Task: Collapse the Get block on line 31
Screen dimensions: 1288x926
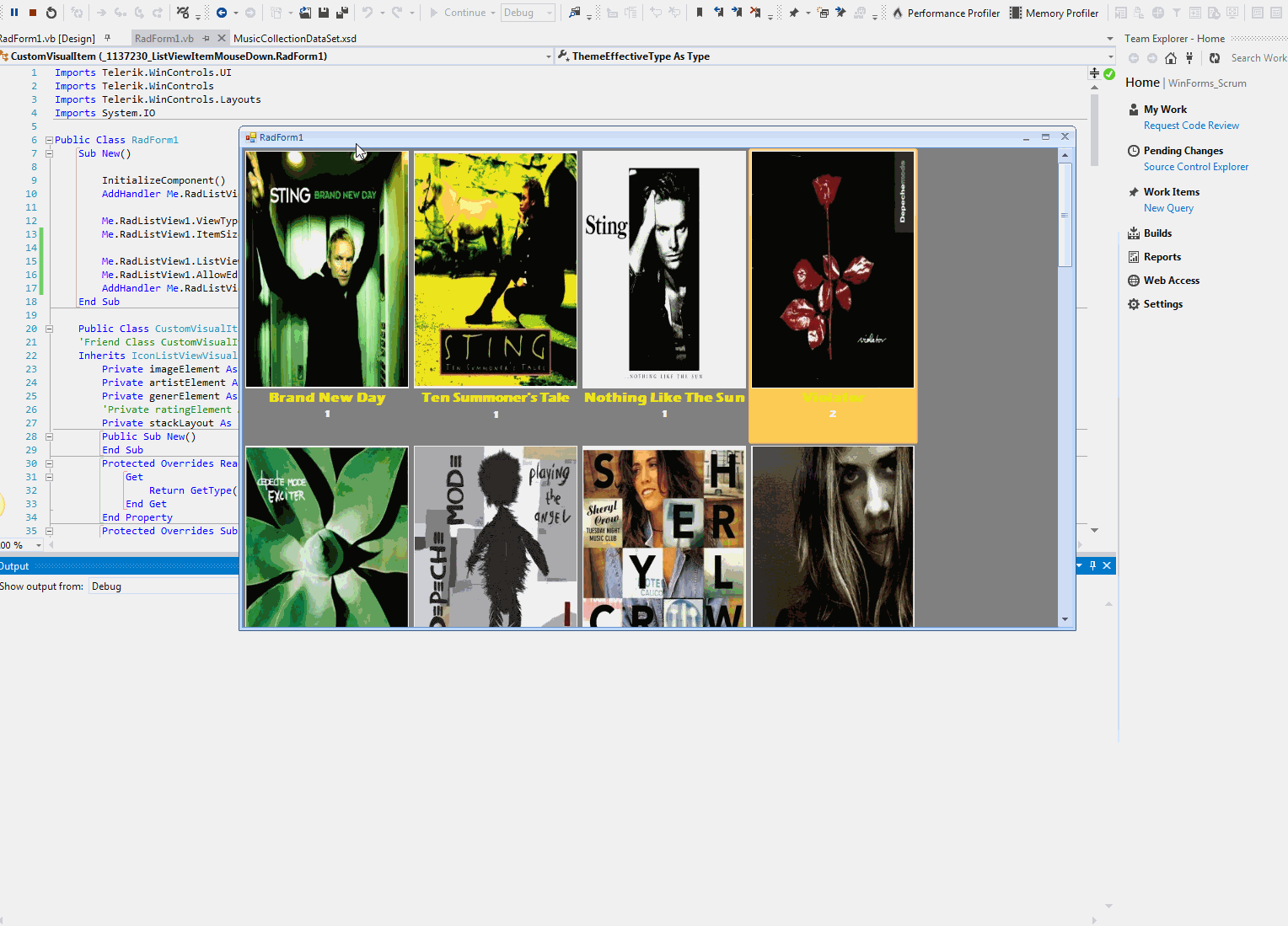Action: tap(49, 477)
